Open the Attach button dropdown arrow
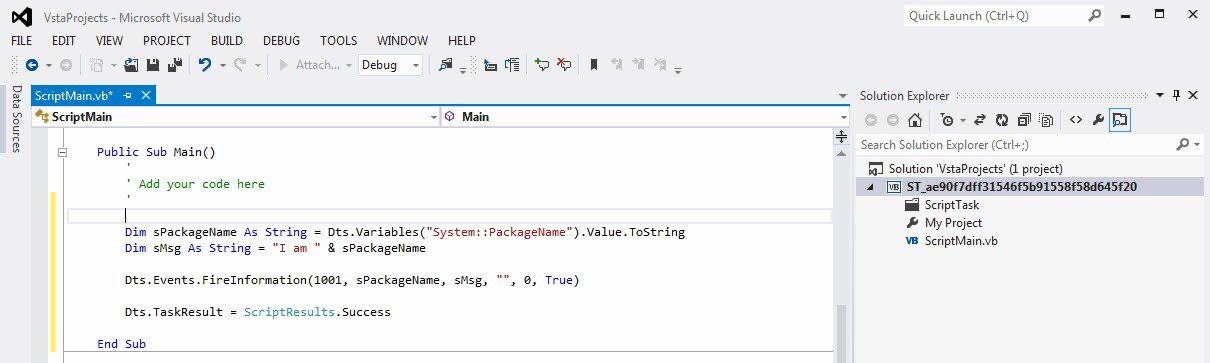Viewport: 1210px width, 363px height. pyautogui.click(x=348, y=65)
